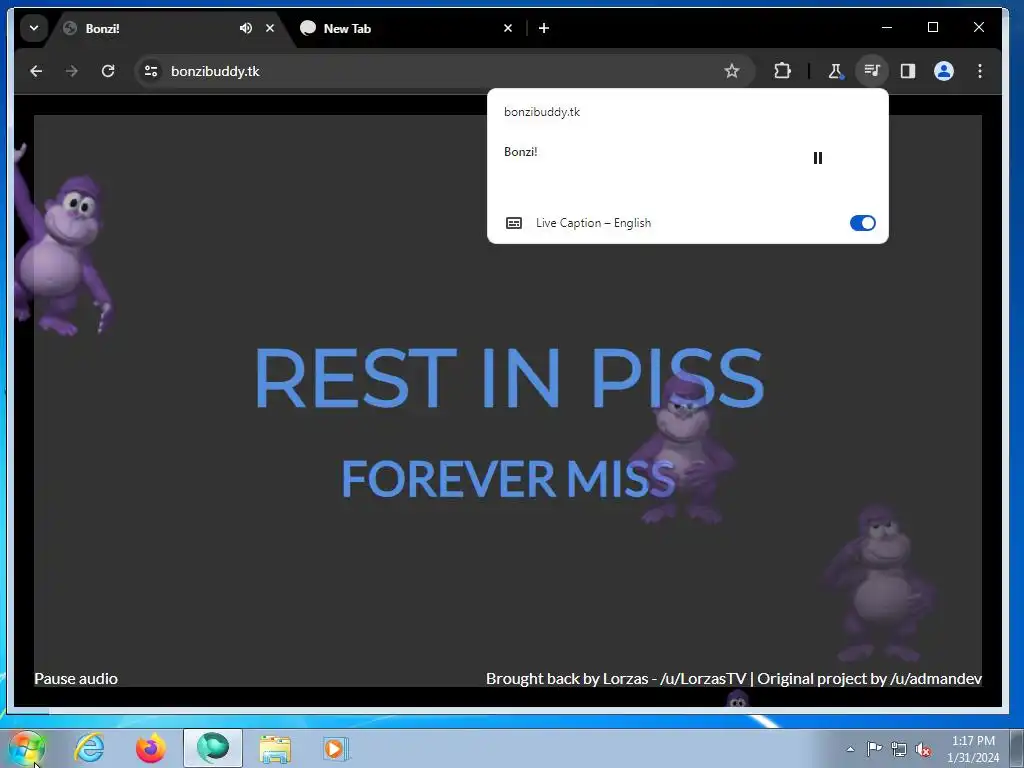Viewport: 1024px width, 768px height.
Task: Open the Extensions puzzle icon
Action: [782, 71]
